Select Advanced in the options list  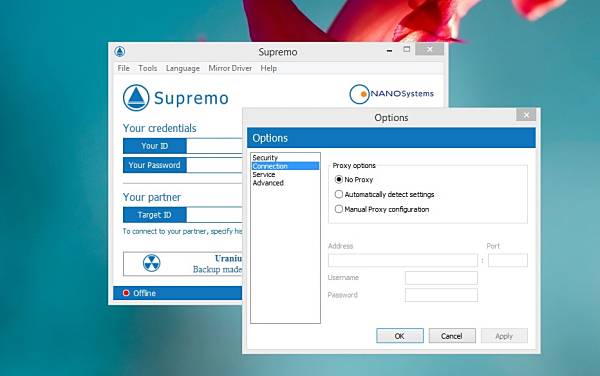285,183
